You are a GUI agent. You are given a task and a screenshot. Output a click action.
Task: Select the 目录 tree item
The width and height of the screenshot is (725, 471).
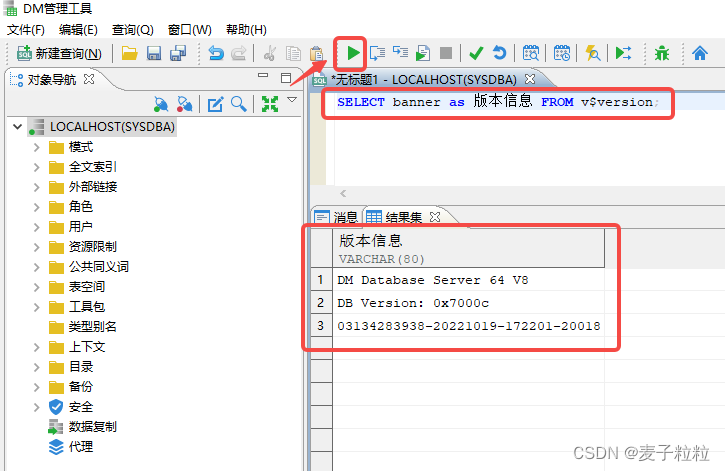71,367
